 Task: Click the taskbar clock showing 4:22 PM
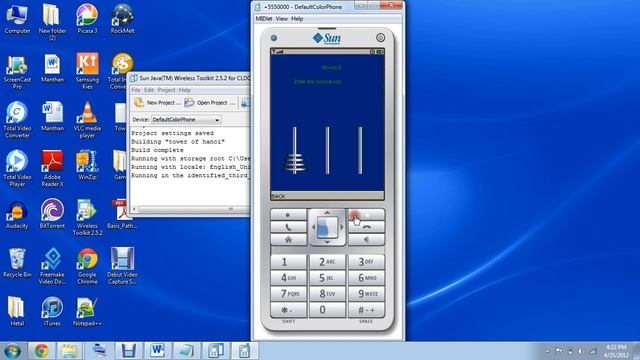pos(616,351)
